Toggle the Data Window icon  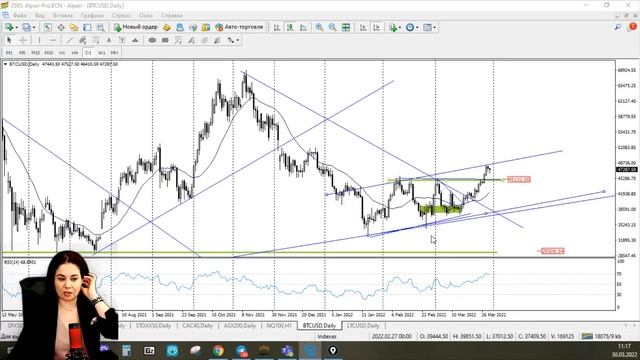pyautogui.click(x=61, y=27)
